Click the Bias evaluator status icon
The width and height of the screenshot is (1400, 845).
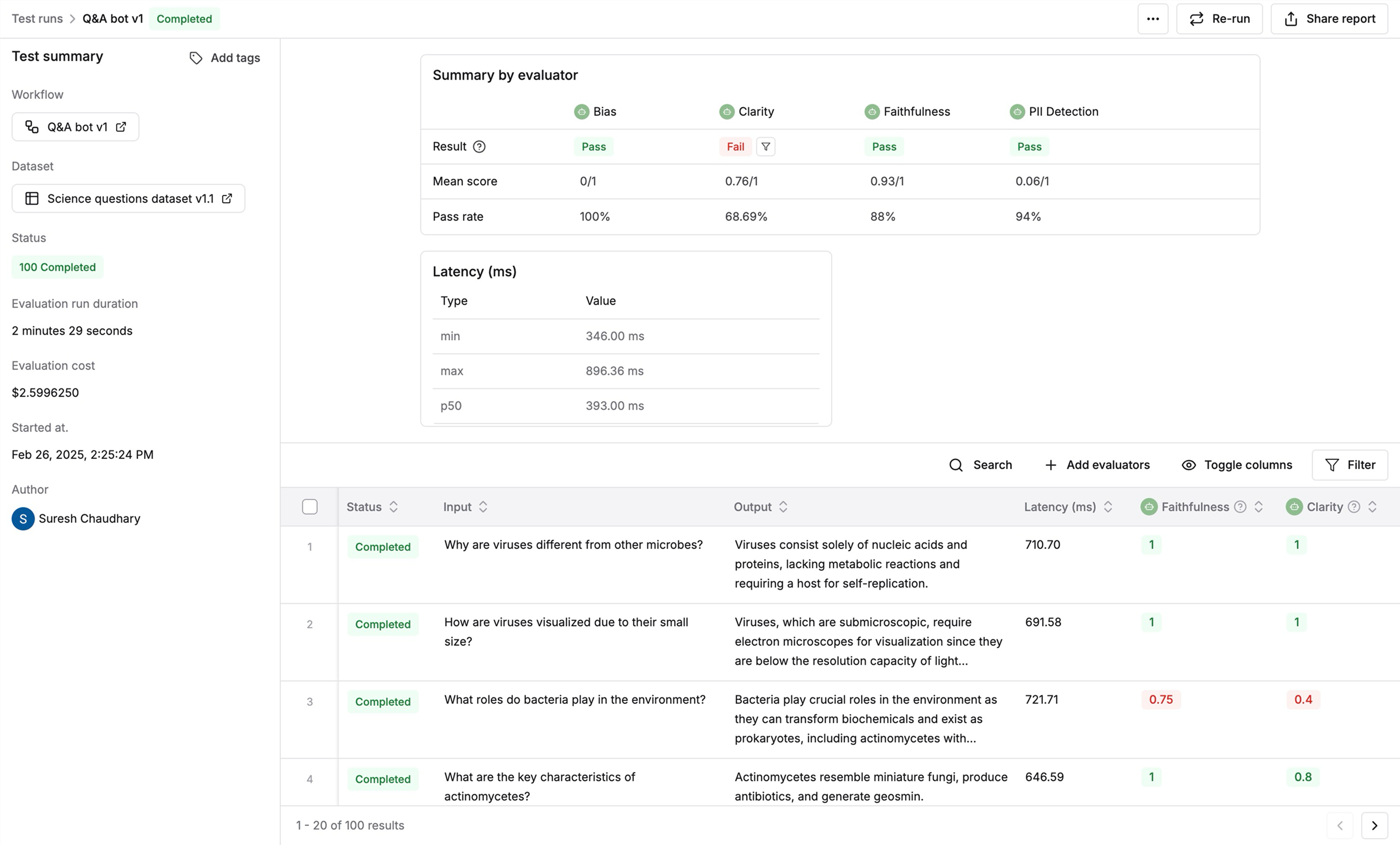(579, 111)
